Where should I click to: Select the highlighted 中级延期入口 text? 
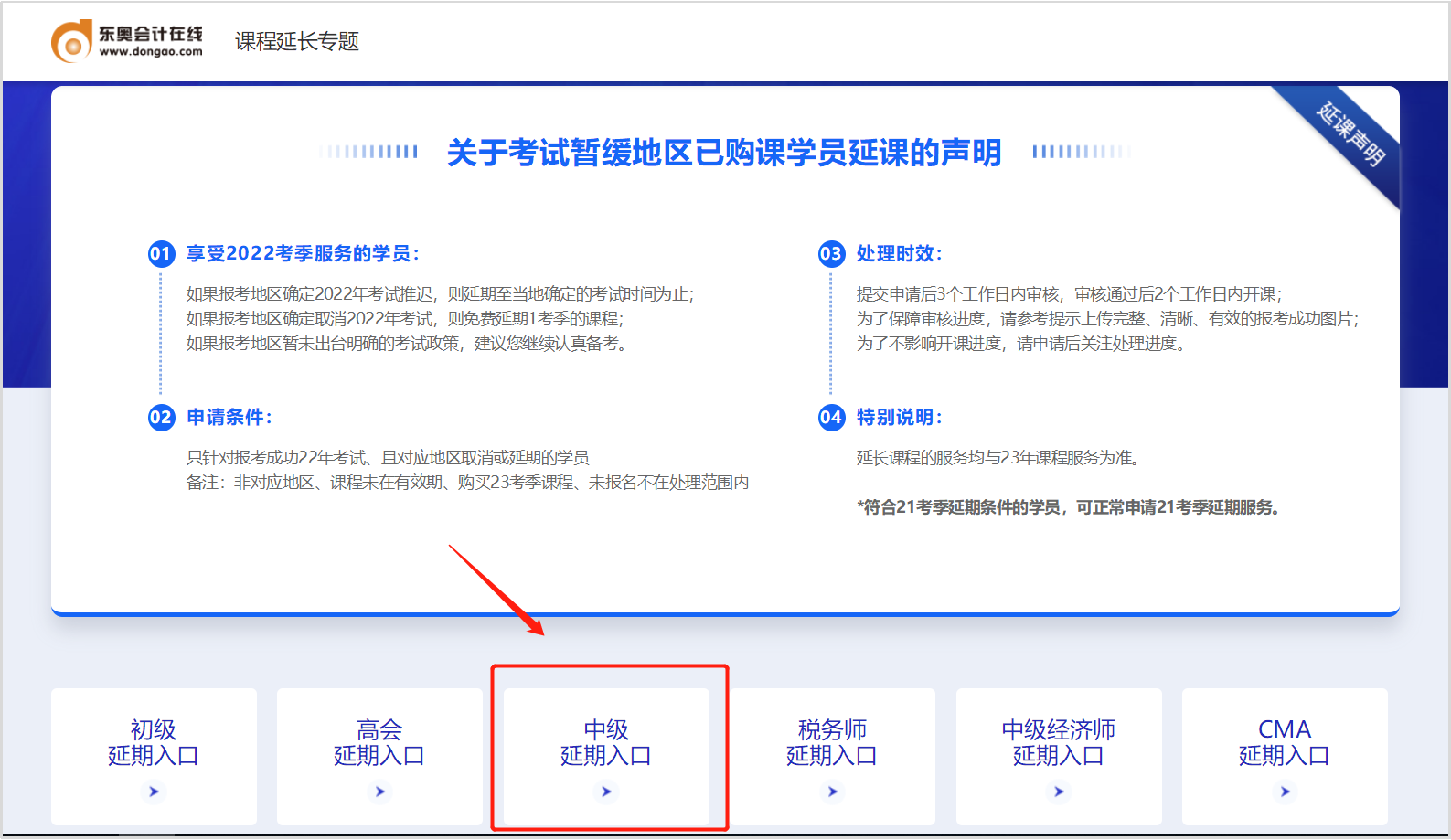(x=606, y=743)
